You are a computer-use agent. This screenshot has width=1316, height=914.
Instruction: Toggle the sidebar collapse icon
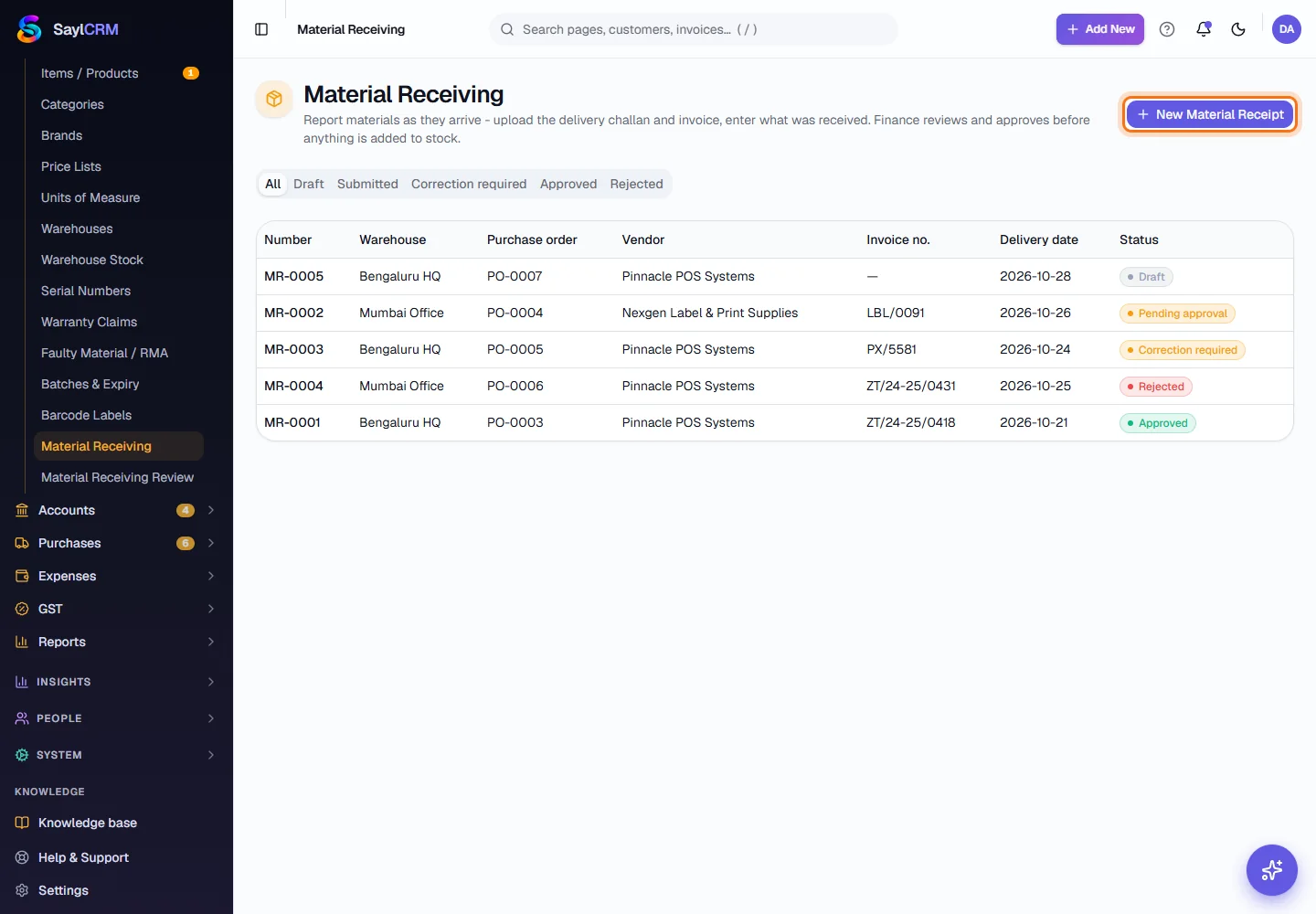pyautogui.click(x=261, y=29)
